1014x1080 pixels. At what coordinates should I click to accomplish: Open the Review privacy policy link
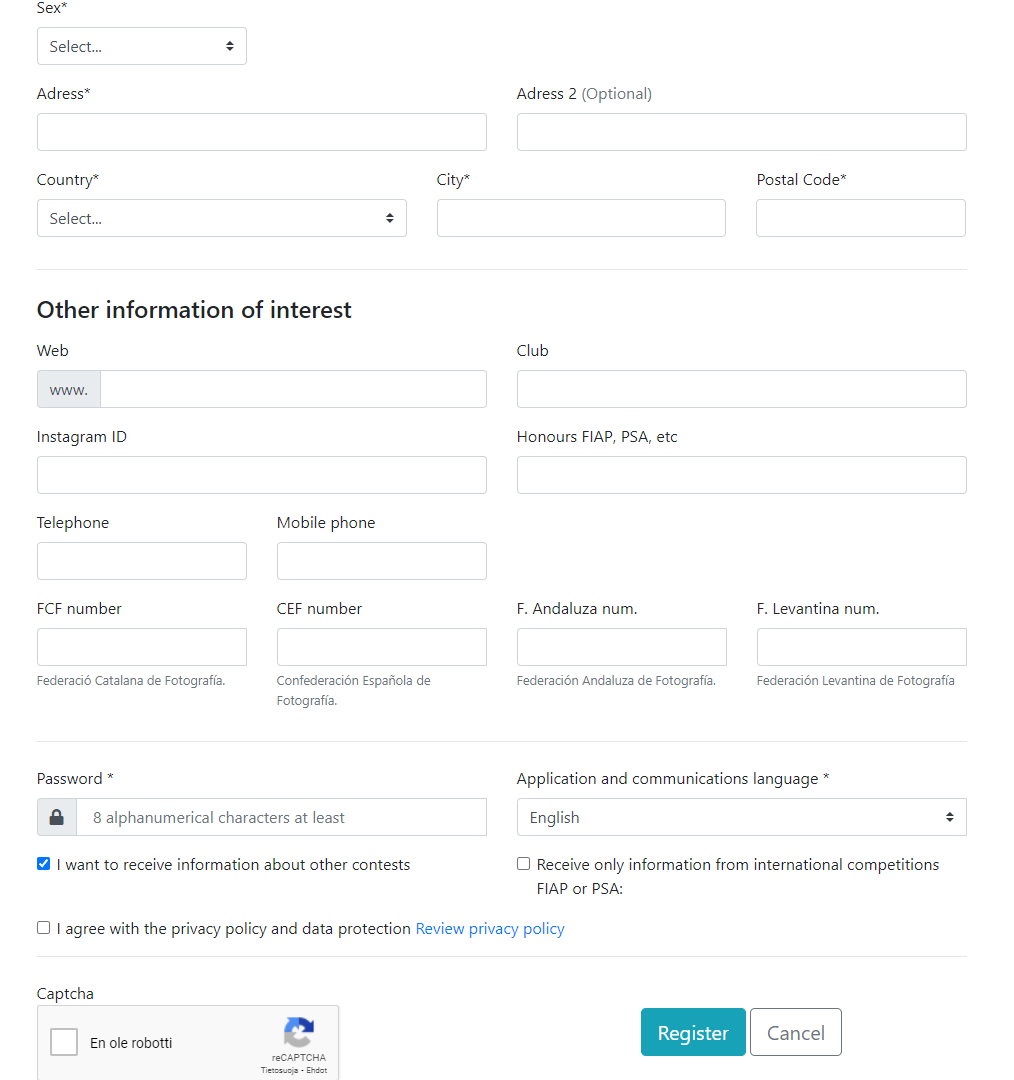[x=490, y=928]
